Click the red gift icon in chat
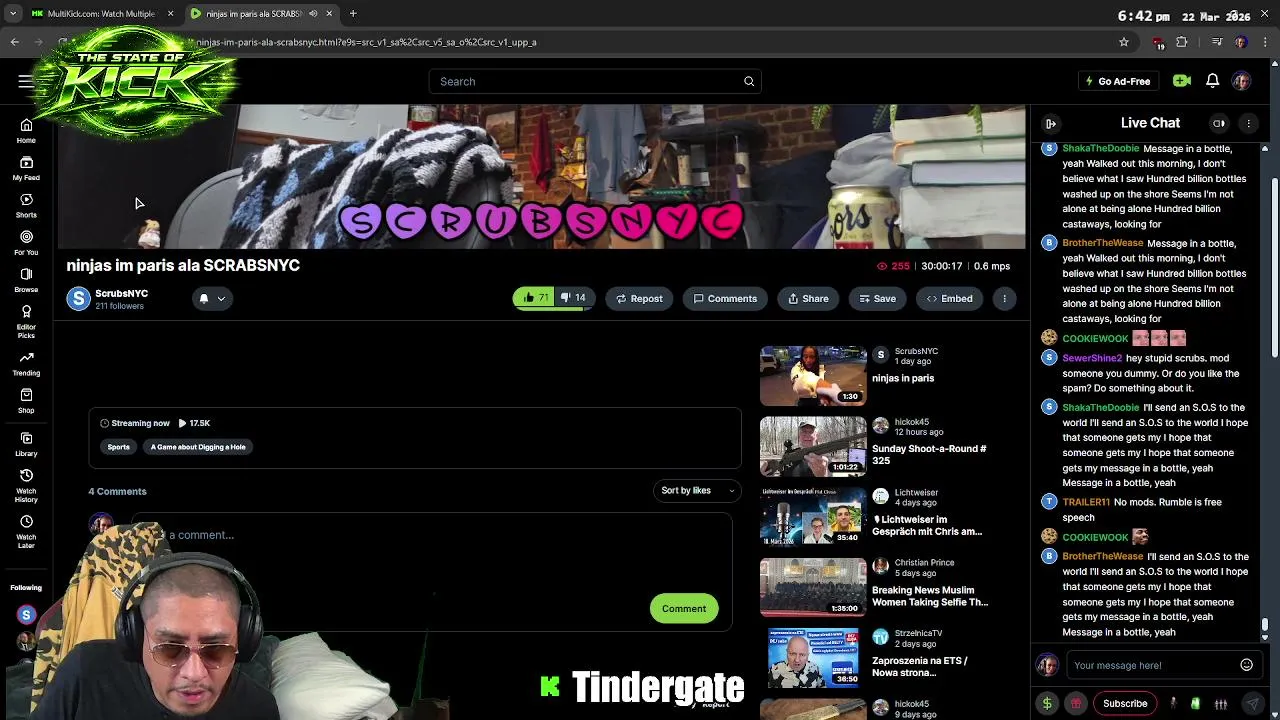 point(1076,703)
